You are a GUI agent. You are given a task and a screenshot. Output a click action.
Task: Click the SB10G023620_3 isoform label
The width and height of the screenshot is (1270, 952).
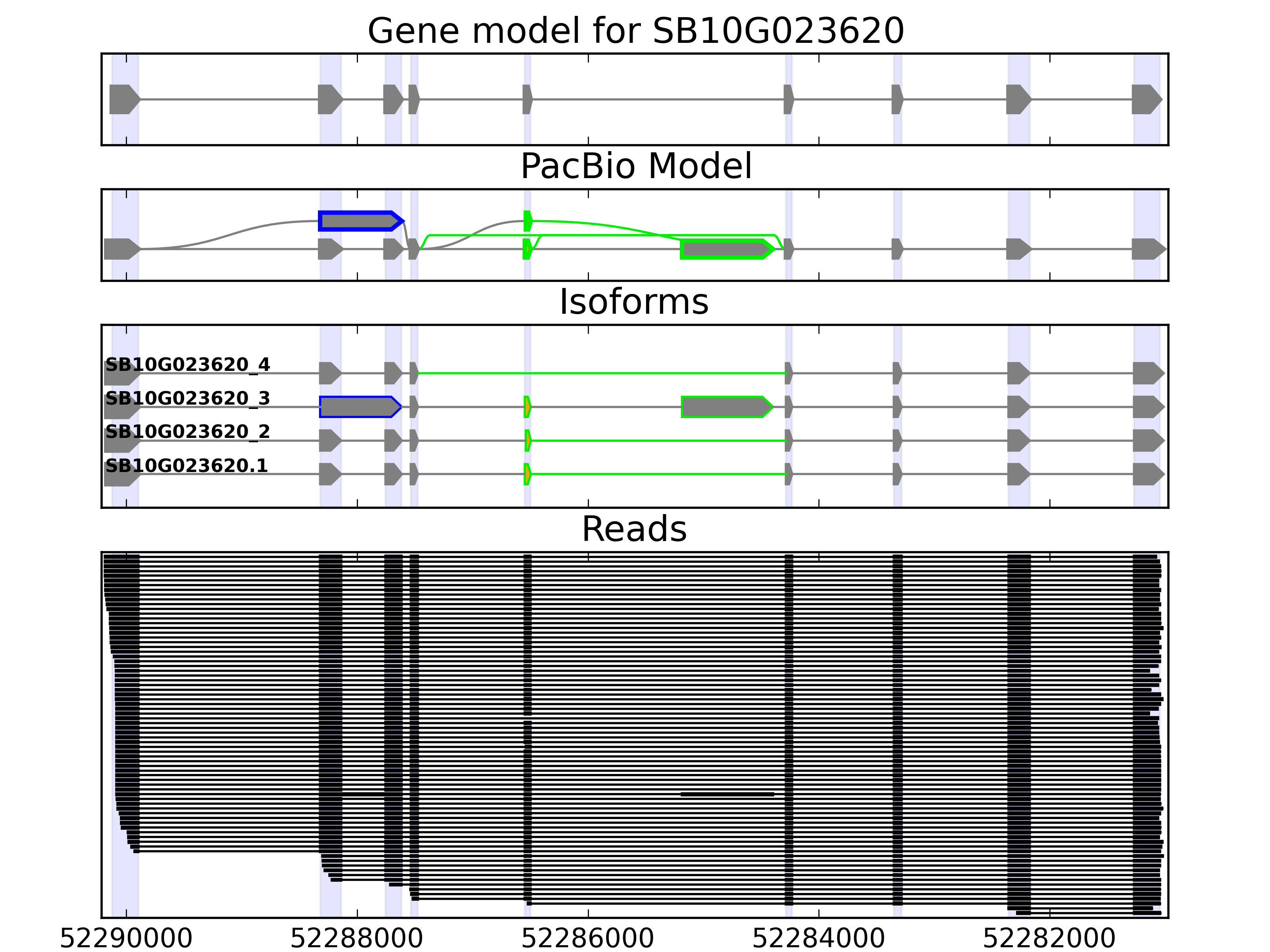pyautogui.click(x=187, y=398)
